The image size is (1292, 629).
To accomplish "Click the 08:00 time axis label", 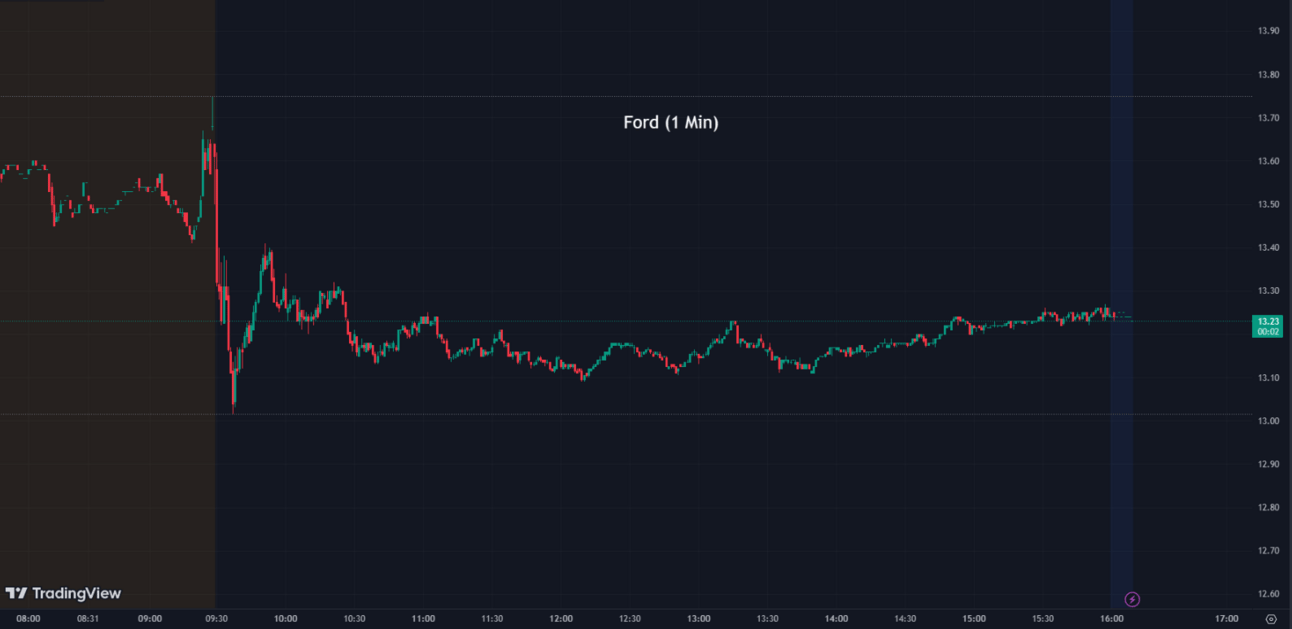I will [x=28, y=619].
